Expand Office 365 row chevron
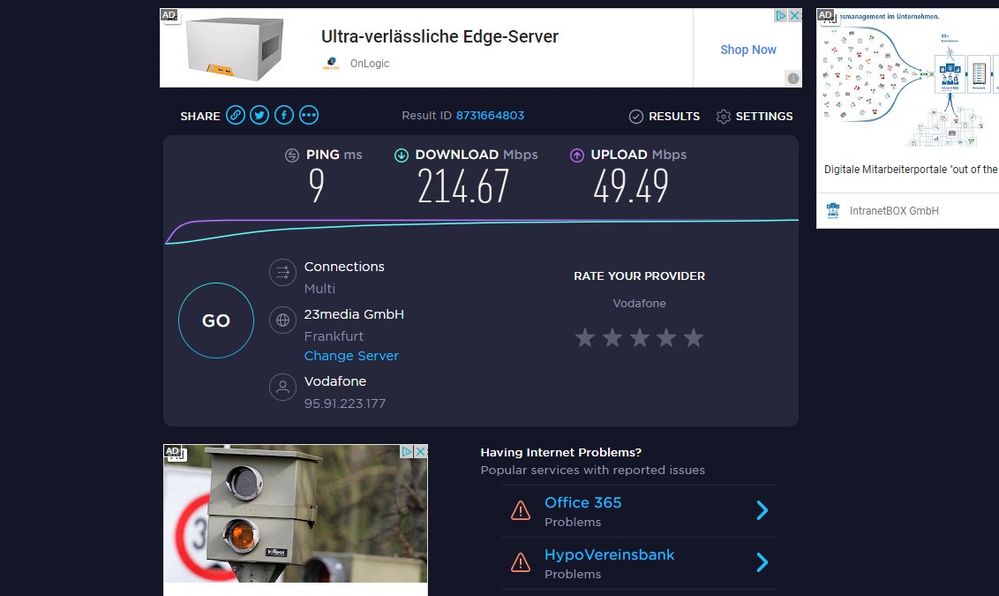 coord(762,510)
